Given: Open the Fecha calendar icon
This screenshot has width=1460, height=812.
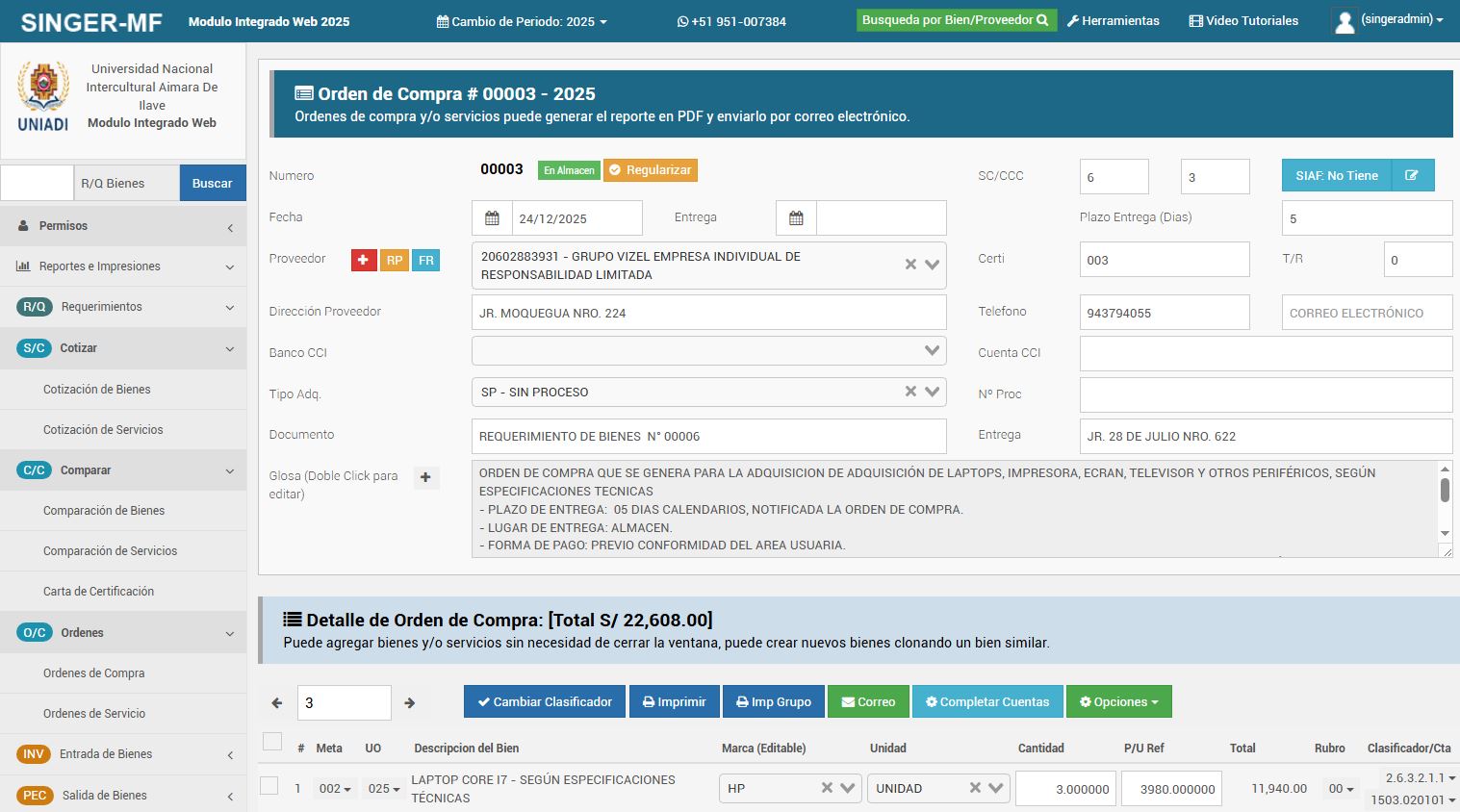Looking at the screenshot, I should (492, 217).
